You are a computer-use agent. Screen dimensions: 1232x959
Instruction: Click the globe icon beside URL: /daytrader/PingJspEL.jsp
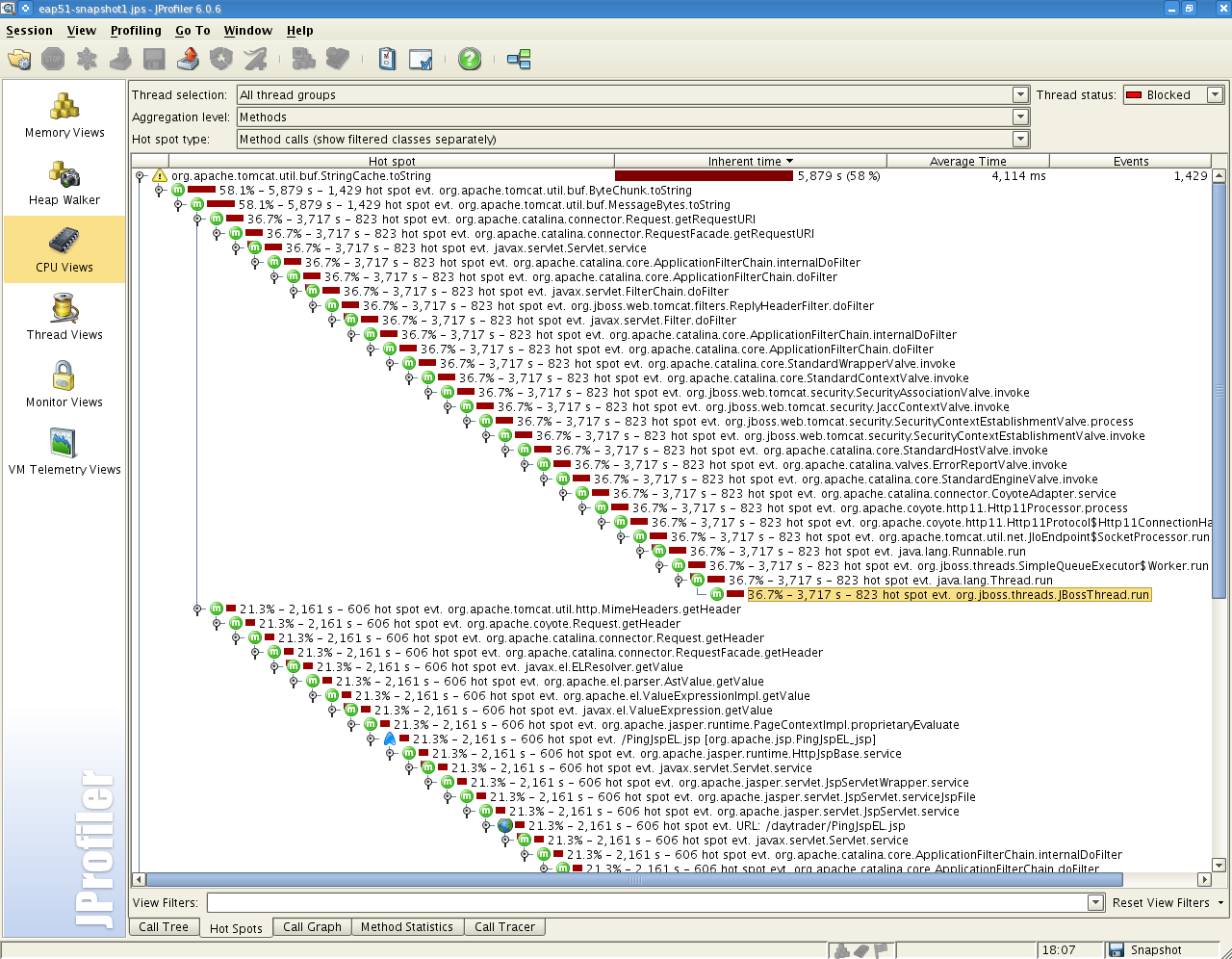505,826
